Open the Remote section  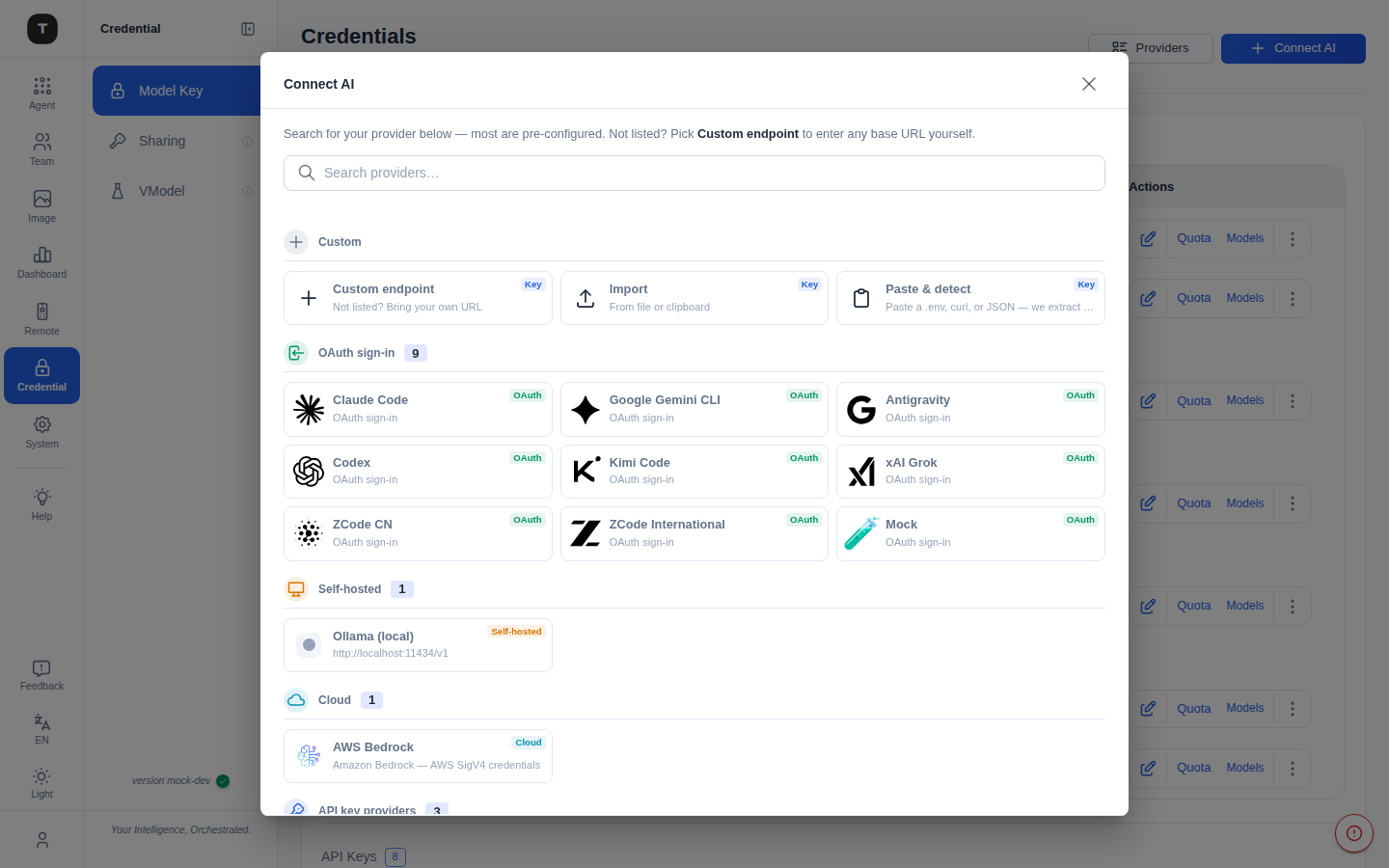tap(41, 319)
